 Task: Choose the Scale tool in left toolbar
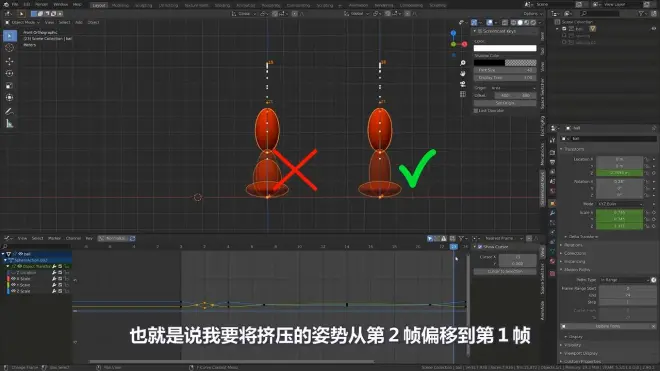[9, 85]
